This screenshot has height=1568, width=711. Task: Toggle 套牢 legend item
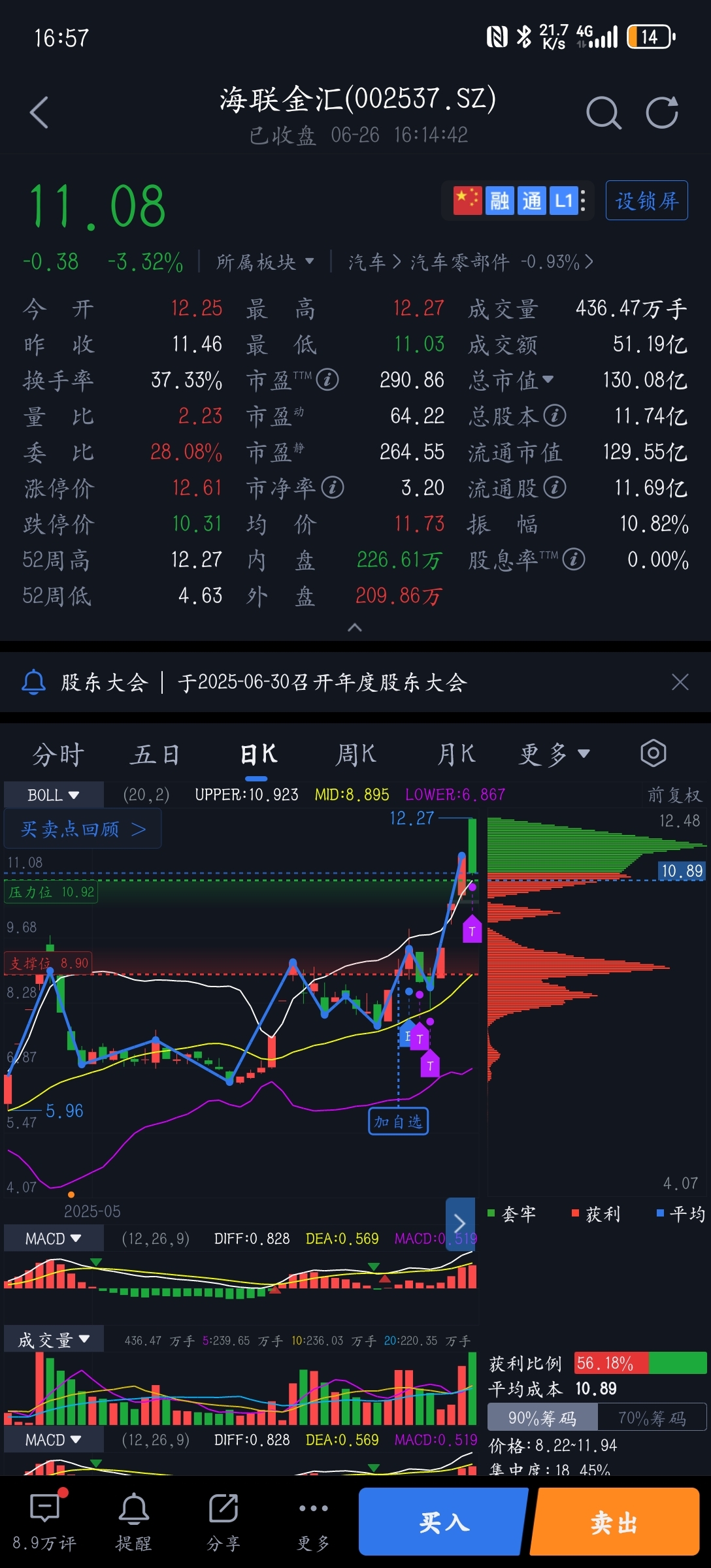click(x=512, y=1214)
